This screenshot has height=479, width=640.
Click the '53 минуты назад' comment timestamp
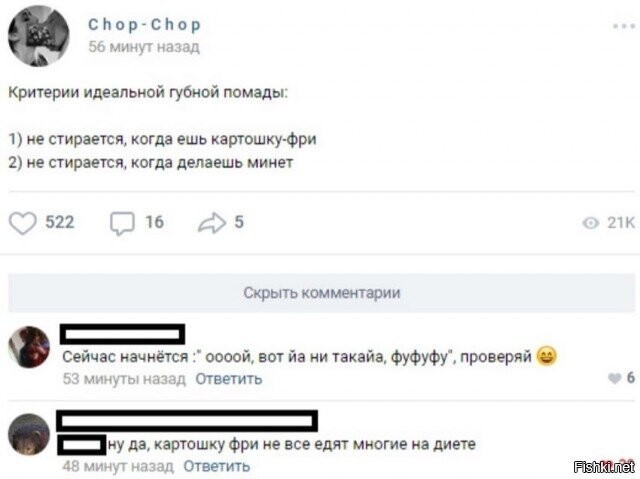pyautogui.click(x=124, y=379)
